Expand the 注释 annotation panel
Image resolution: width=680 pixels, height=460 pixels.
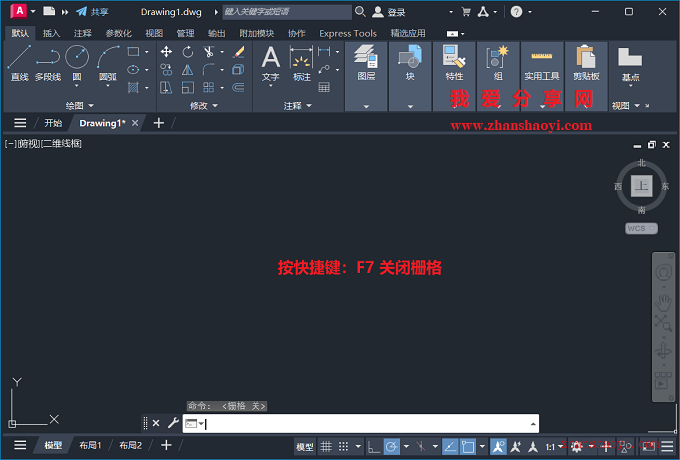click(x=298, y=105)
